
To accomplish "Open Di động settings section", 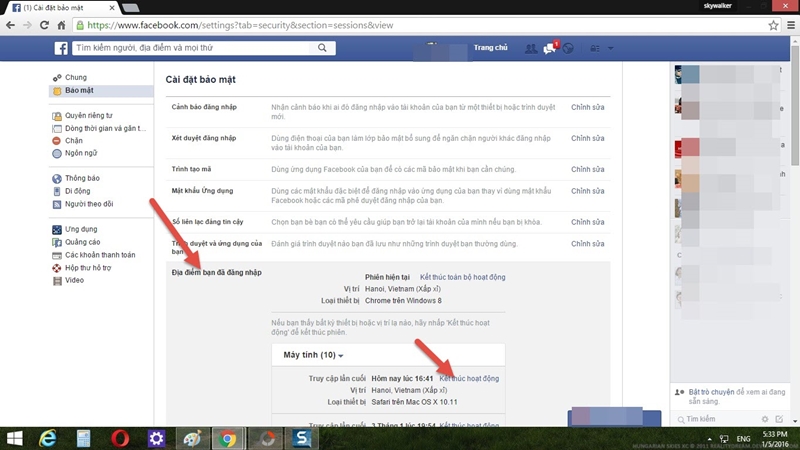I will [77, 191].
